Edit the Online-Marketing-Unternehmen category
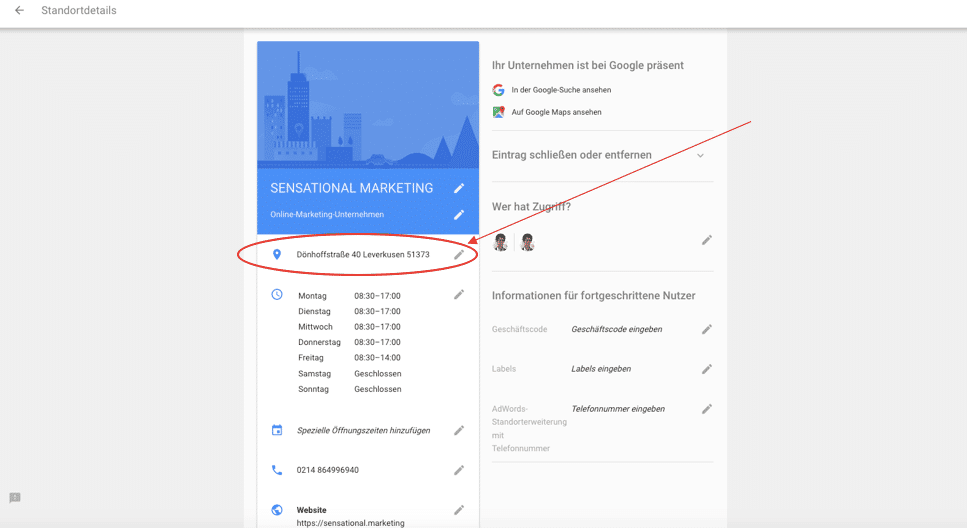The height and width of the screenshot is (528, 967). (459, 214)
